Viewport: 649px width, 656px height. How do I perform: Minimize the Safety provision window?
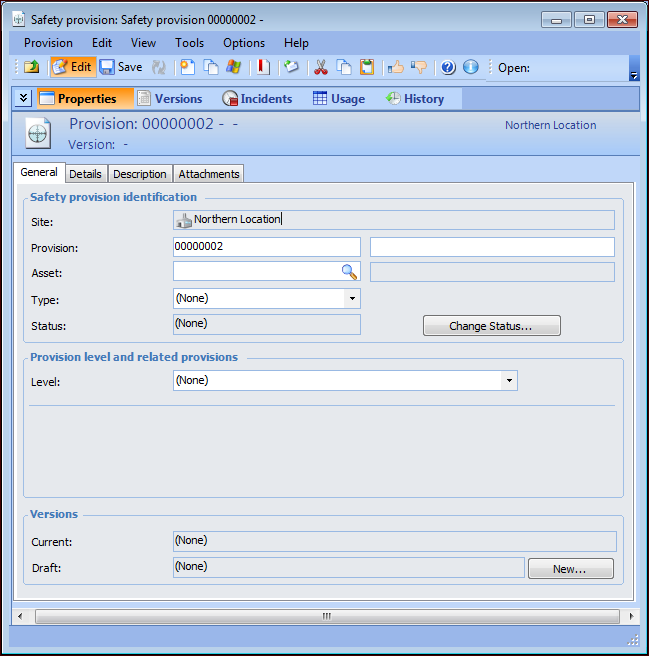(556, 20)
